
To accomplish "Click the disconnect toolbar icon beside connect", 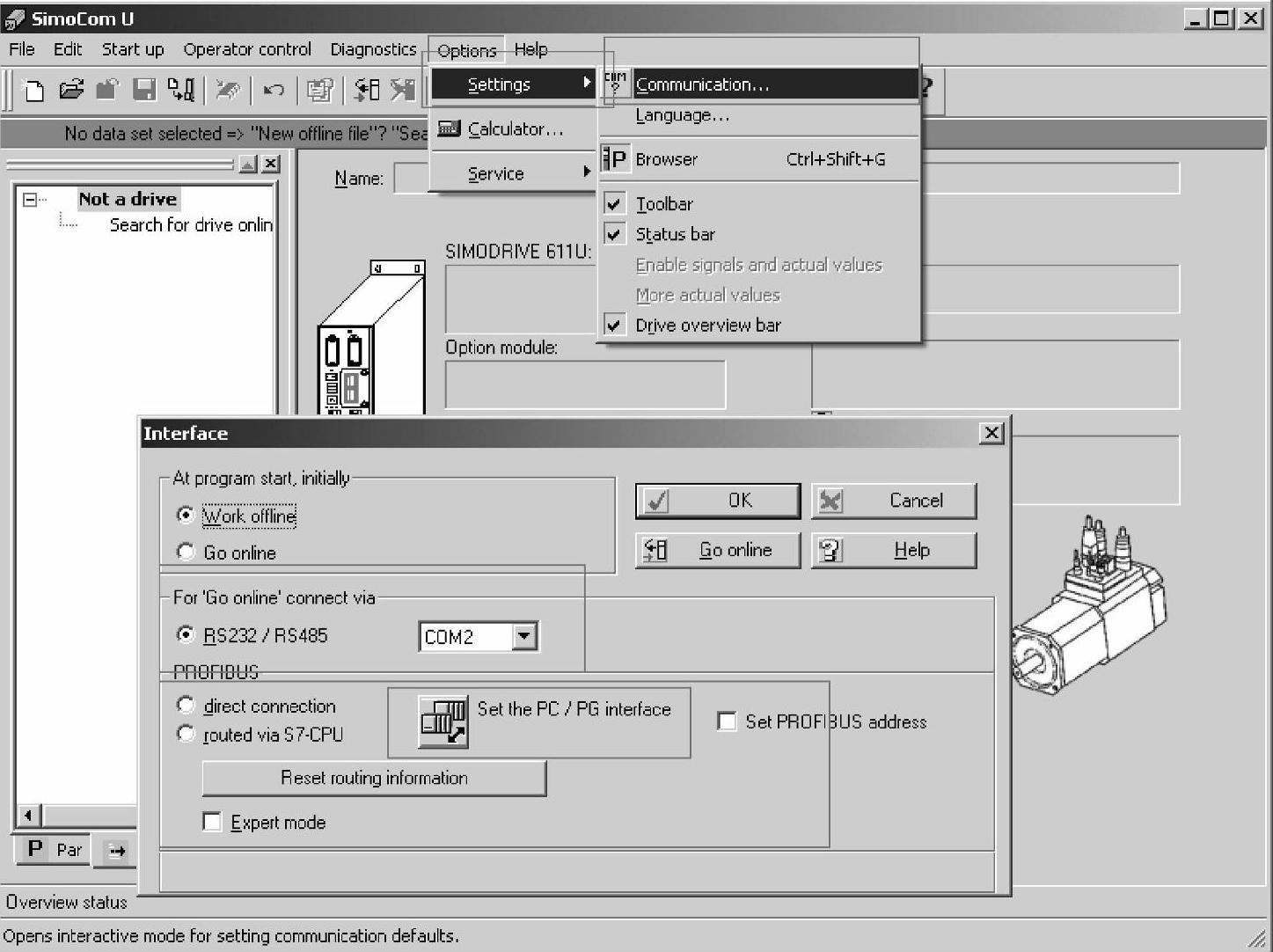I will click(403, 90).
